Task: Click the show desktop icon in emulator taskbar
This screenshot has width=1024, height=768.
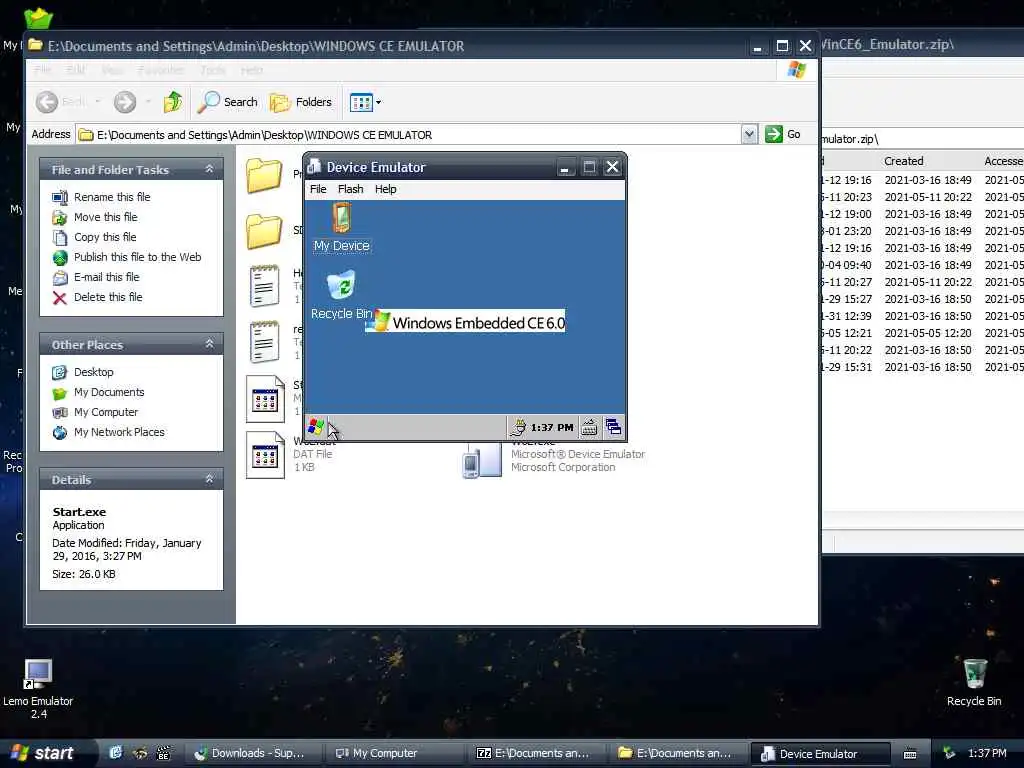Action: [x=613, y=427]
